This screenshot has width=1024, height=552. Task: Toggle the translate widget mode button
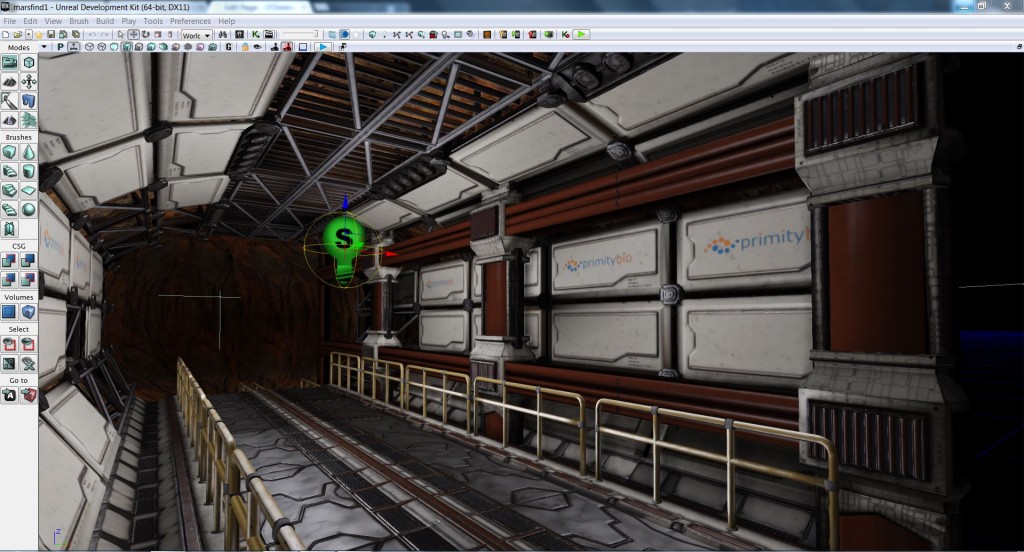pos(133,34)
